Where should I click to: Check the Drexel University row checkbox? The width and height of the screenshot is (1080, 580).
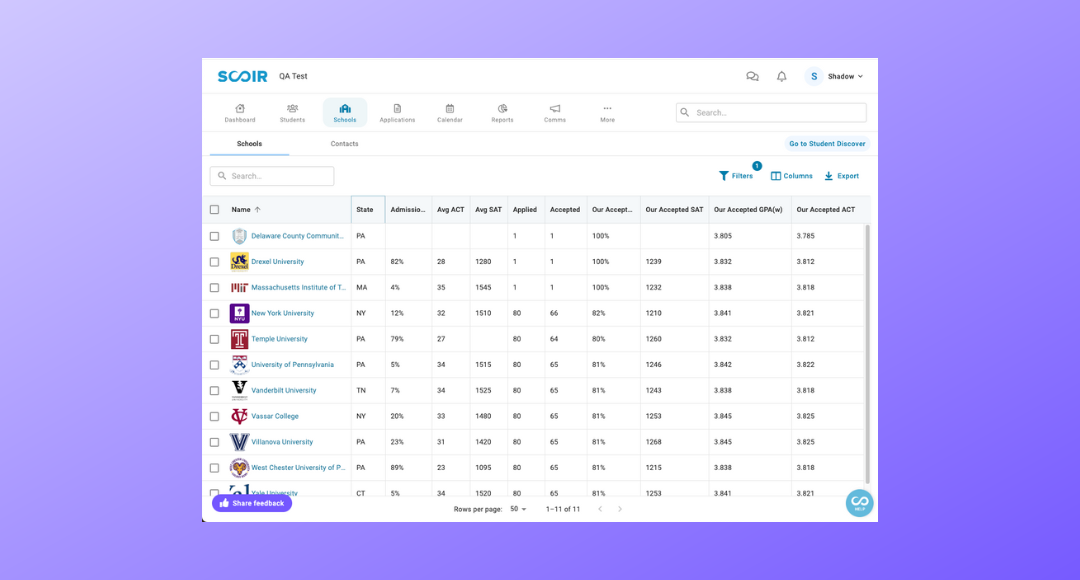tap(214, 262)
